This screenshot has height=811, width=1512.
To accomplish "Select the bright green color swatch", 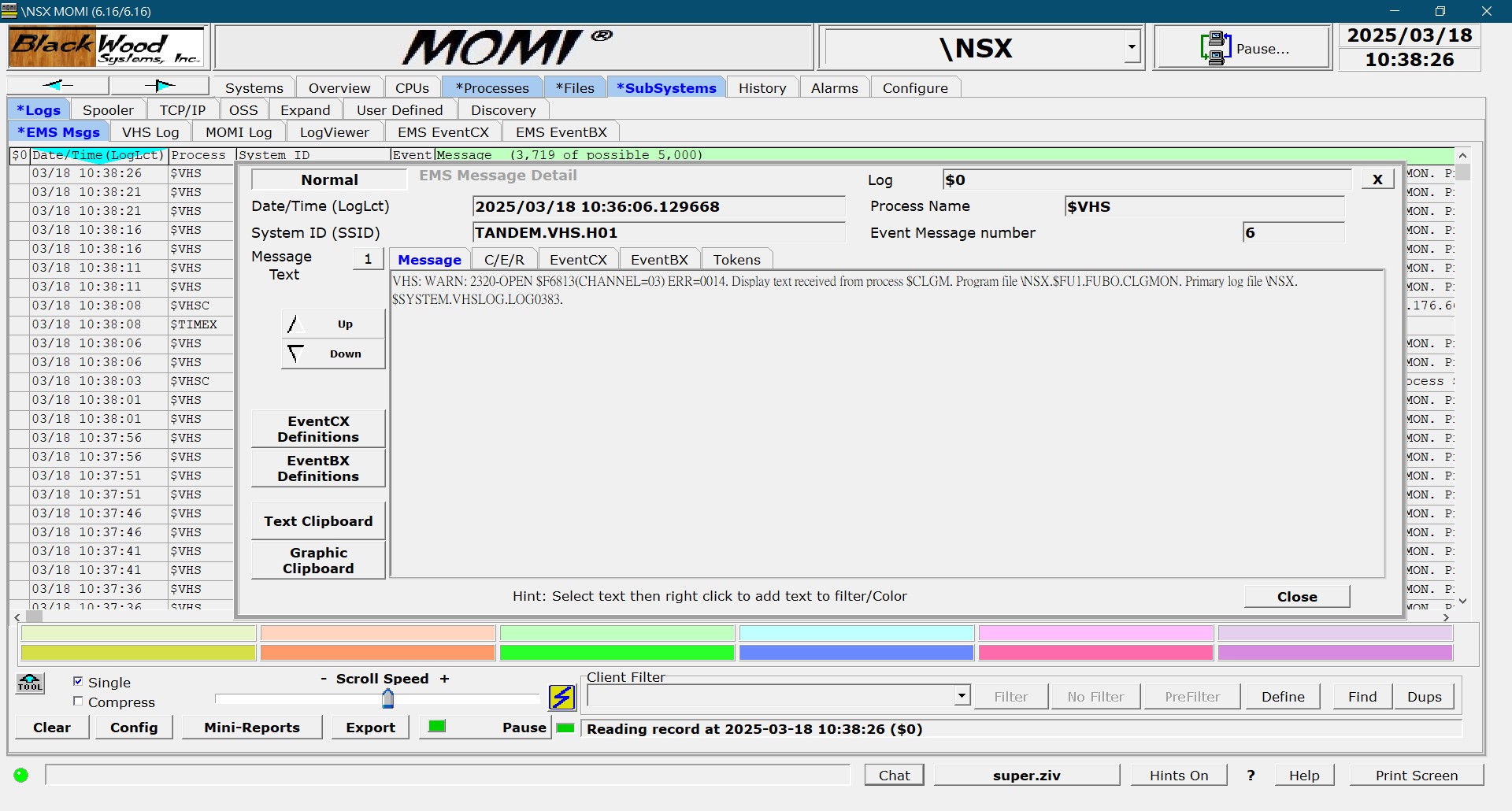I will coord(617,652).
